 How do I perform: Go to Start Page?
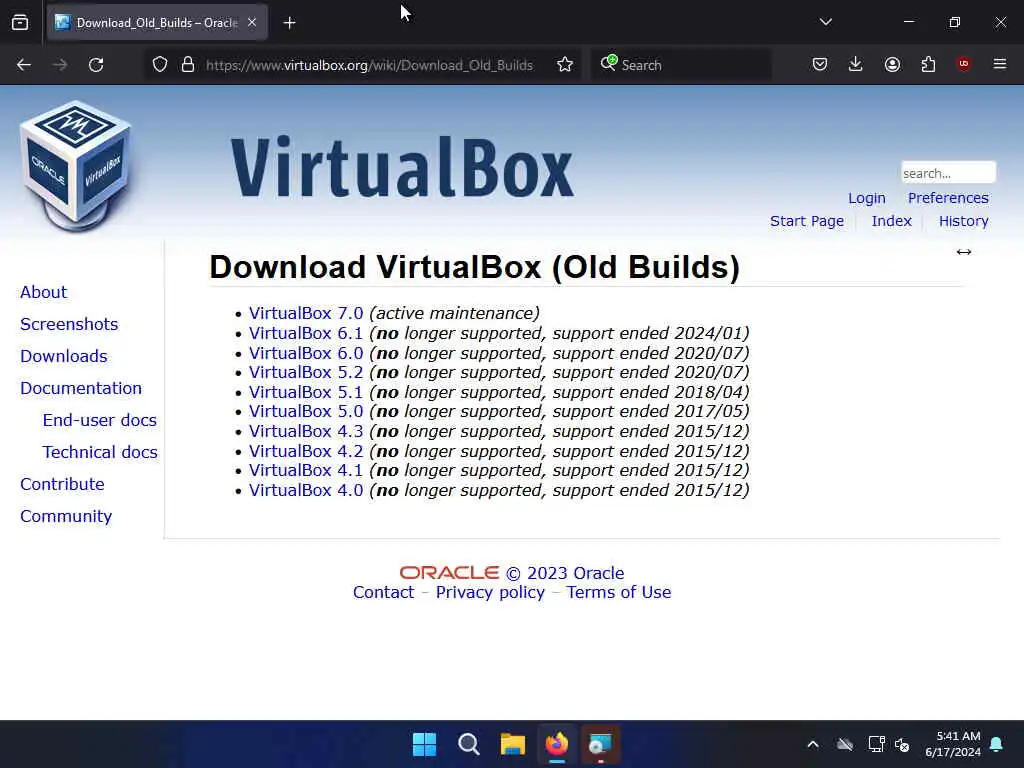pyautogui.click(x=807, y=221)
